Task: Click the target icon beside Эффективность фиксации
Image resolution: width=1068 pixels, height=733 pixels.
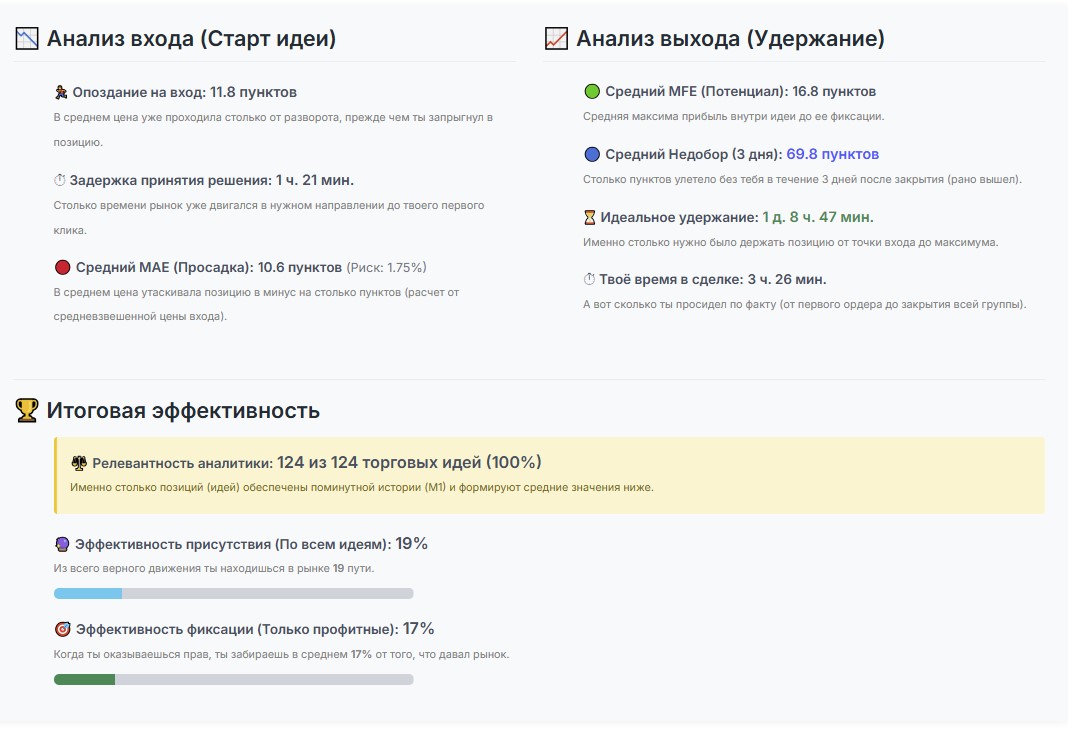Action: coord(63,629)
